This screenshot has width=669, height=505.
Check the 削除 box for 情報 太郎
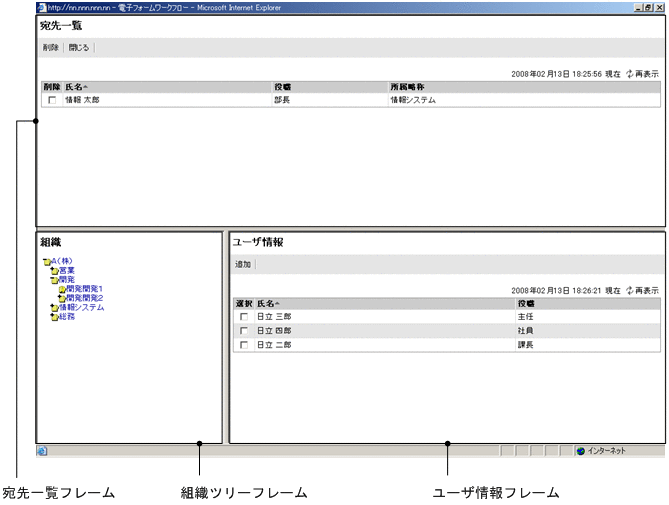(x=52, y=100)
